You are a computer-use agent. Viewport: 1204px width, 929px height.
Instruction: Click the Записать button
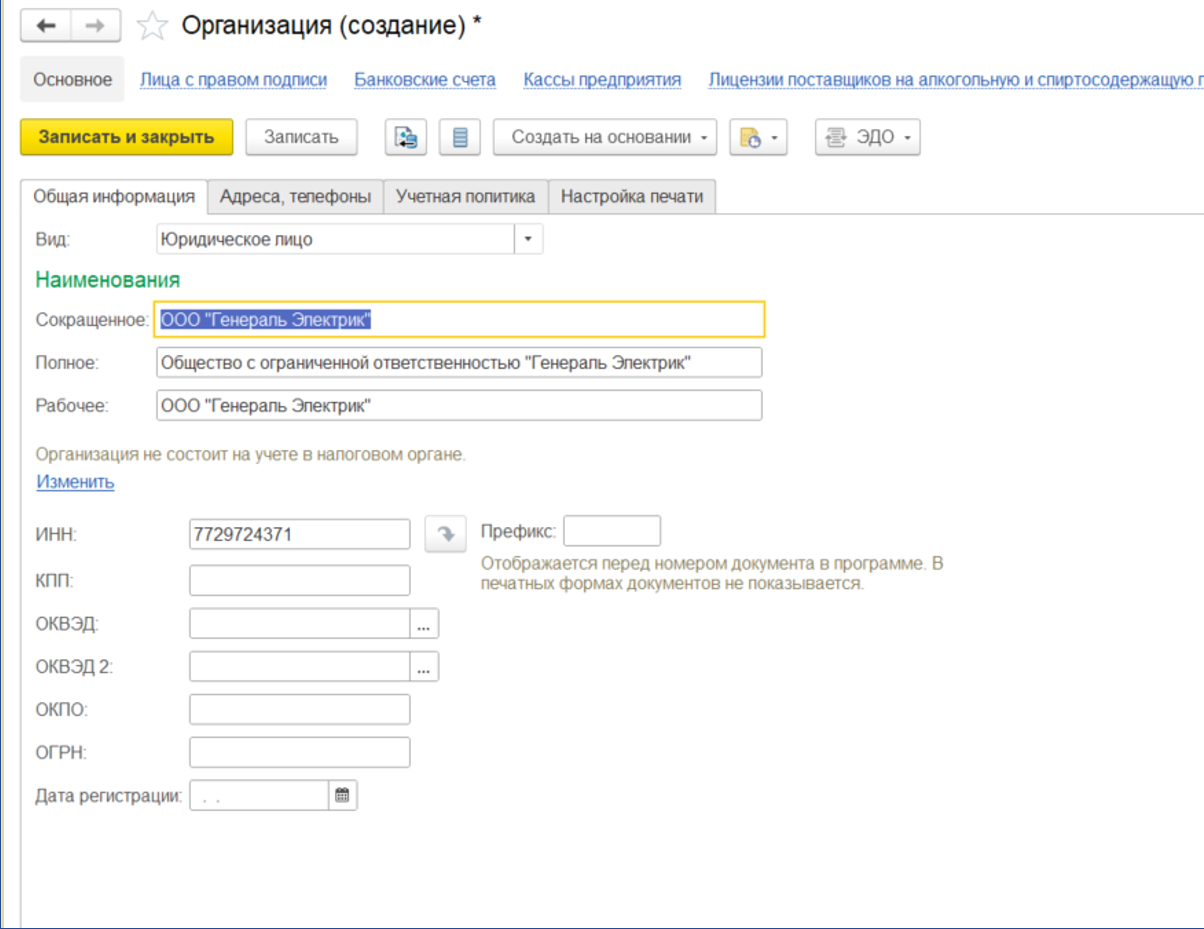[x=301, y=138]
